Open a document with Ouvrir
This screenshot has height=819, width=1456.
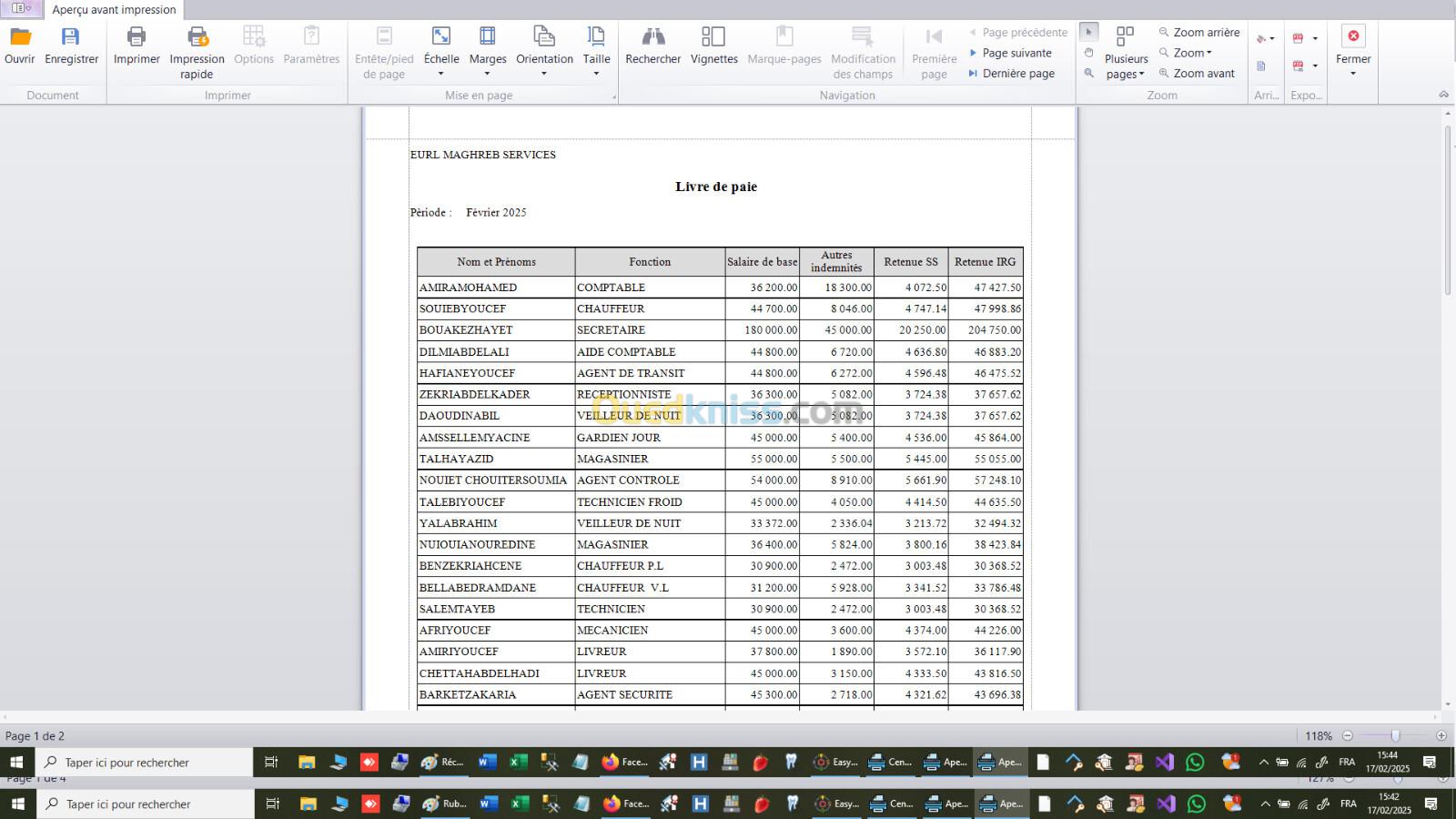click(x=19, y=45)
